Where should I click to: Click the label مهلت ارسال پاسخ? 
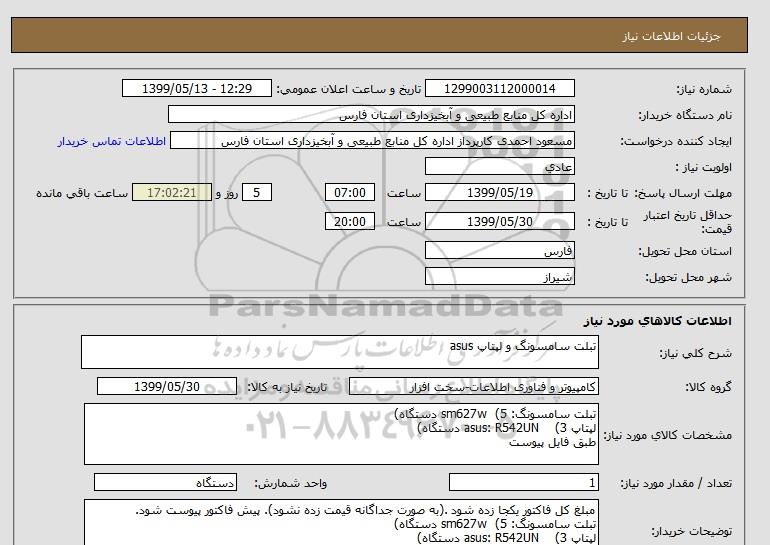(x=681, y=193)
